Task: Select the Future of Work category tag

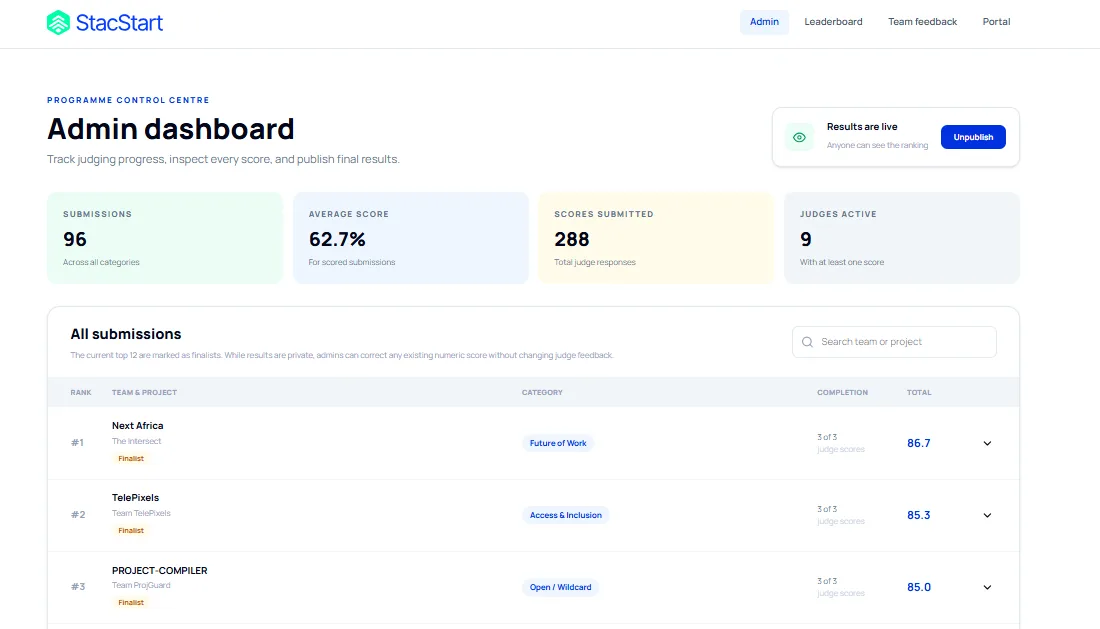Action: 558,443
